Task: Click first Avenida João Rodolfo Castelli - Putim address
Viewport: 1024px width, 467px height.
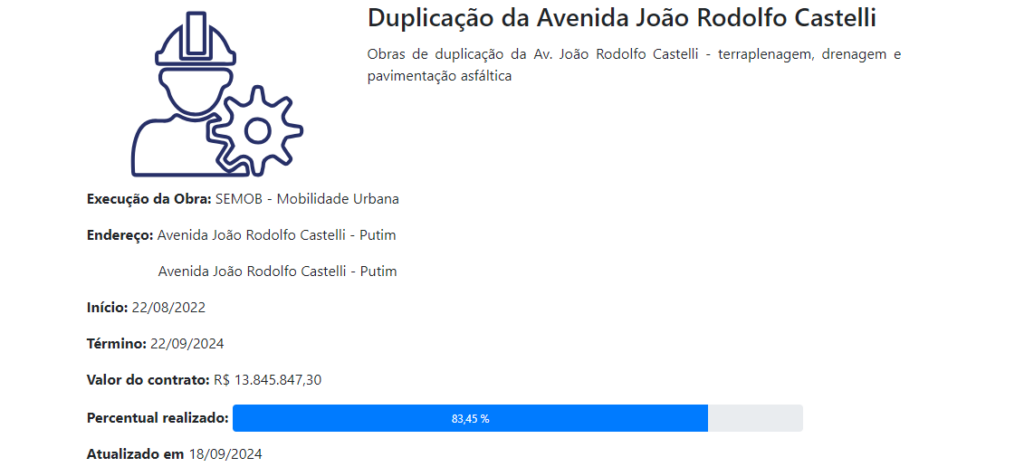Action: [277, 235]
